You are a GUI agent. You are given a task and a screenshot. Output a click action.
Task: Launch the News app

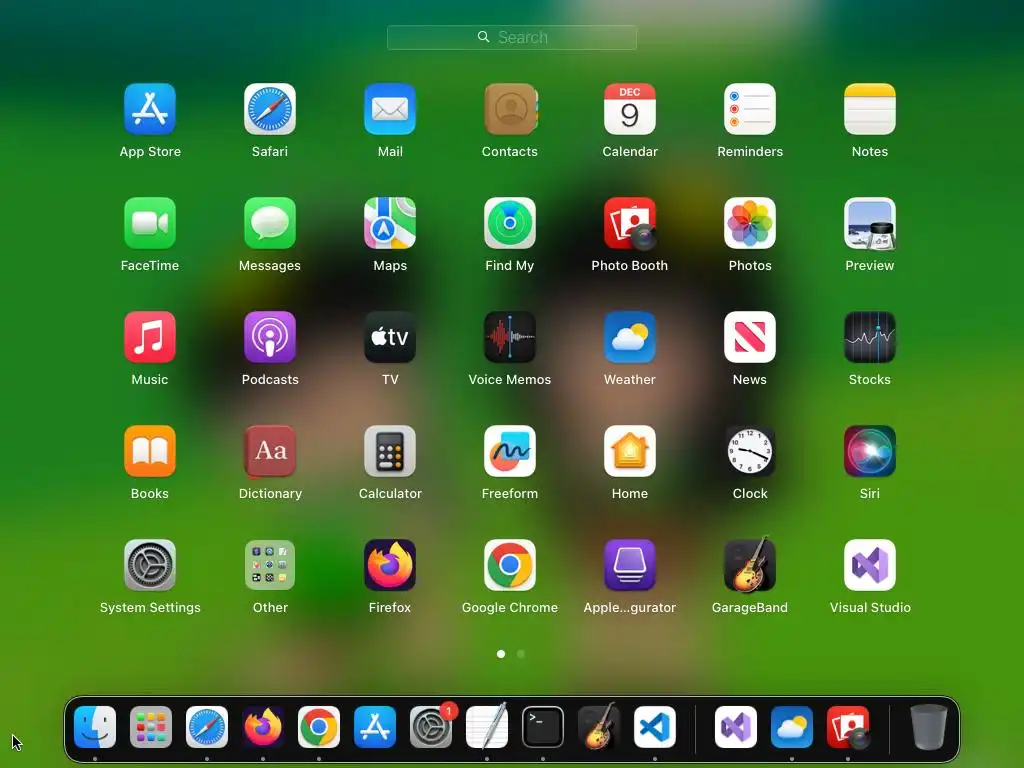[x=750, y=337]
